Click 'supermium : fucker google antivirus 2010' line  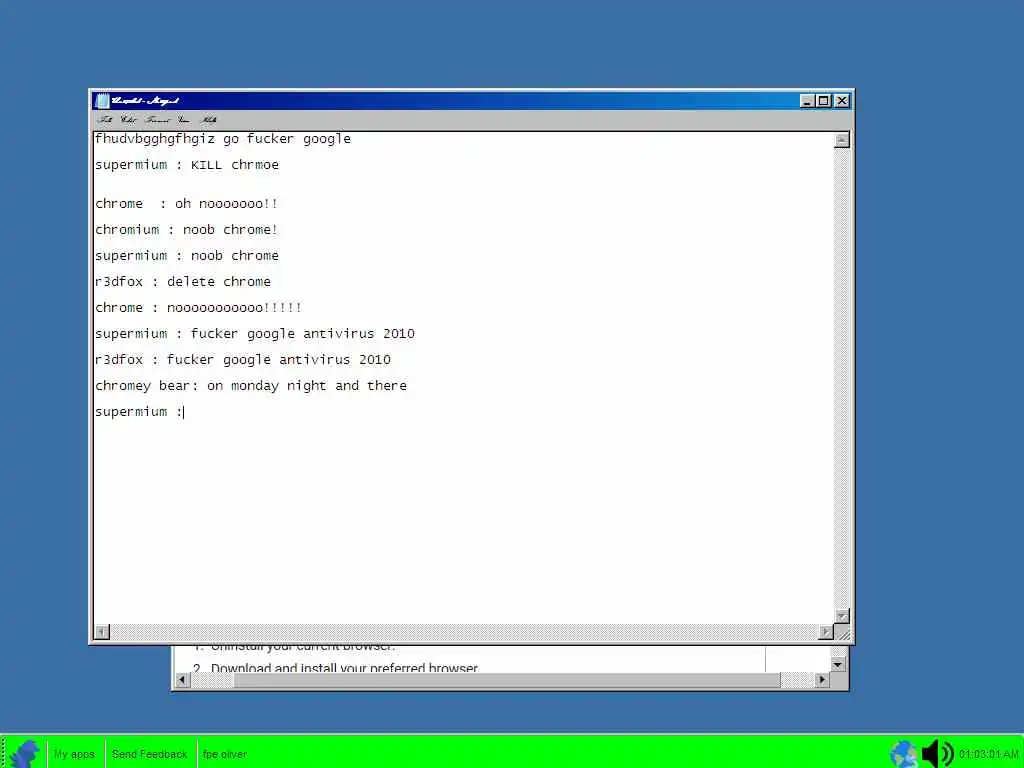click(x=255, y=334)
